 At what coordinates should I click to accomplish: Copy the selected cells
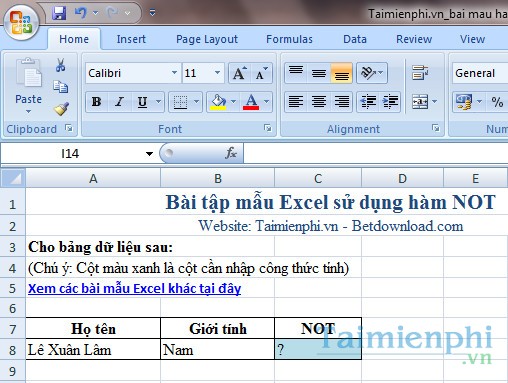[60, 87]
